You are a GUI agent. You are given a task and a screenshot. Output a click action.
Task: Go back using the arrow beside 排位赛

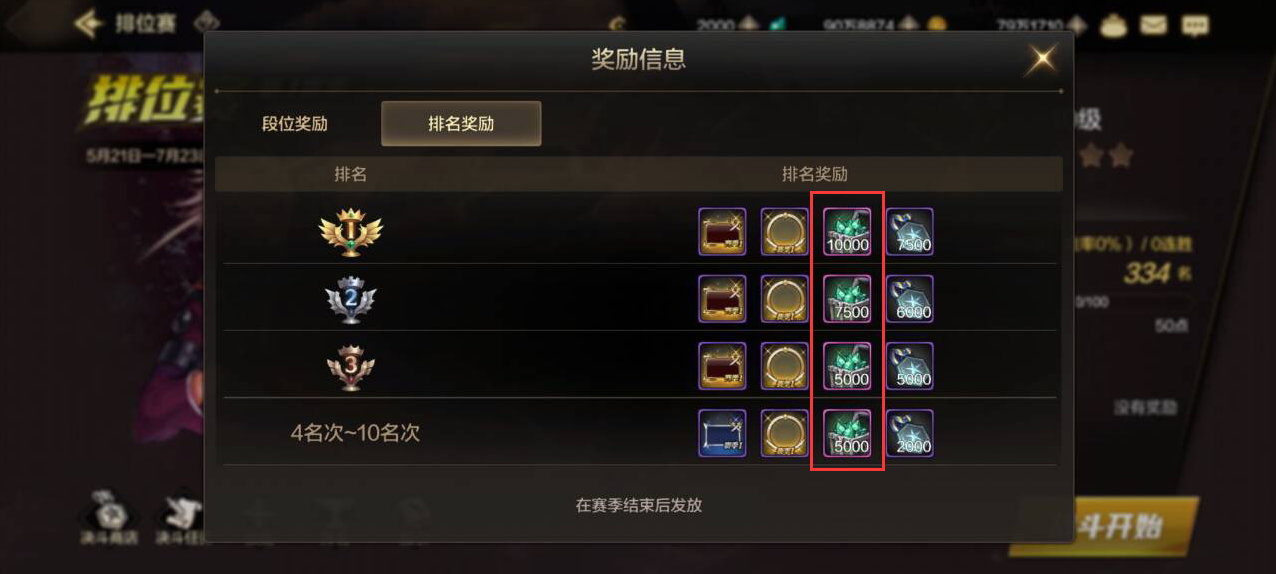tap(90, 23)
